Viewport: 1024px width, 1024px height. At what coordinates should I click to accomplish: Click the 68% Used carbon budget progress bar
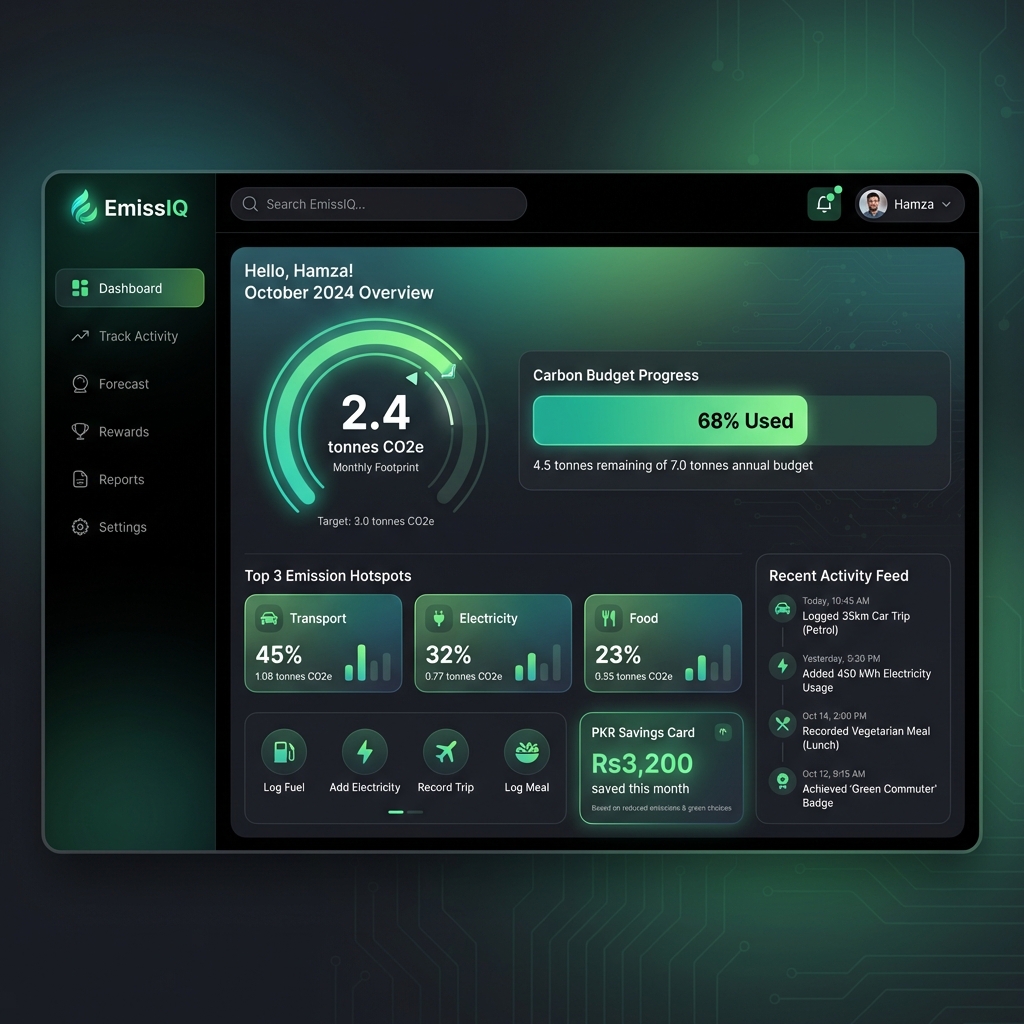669,420
